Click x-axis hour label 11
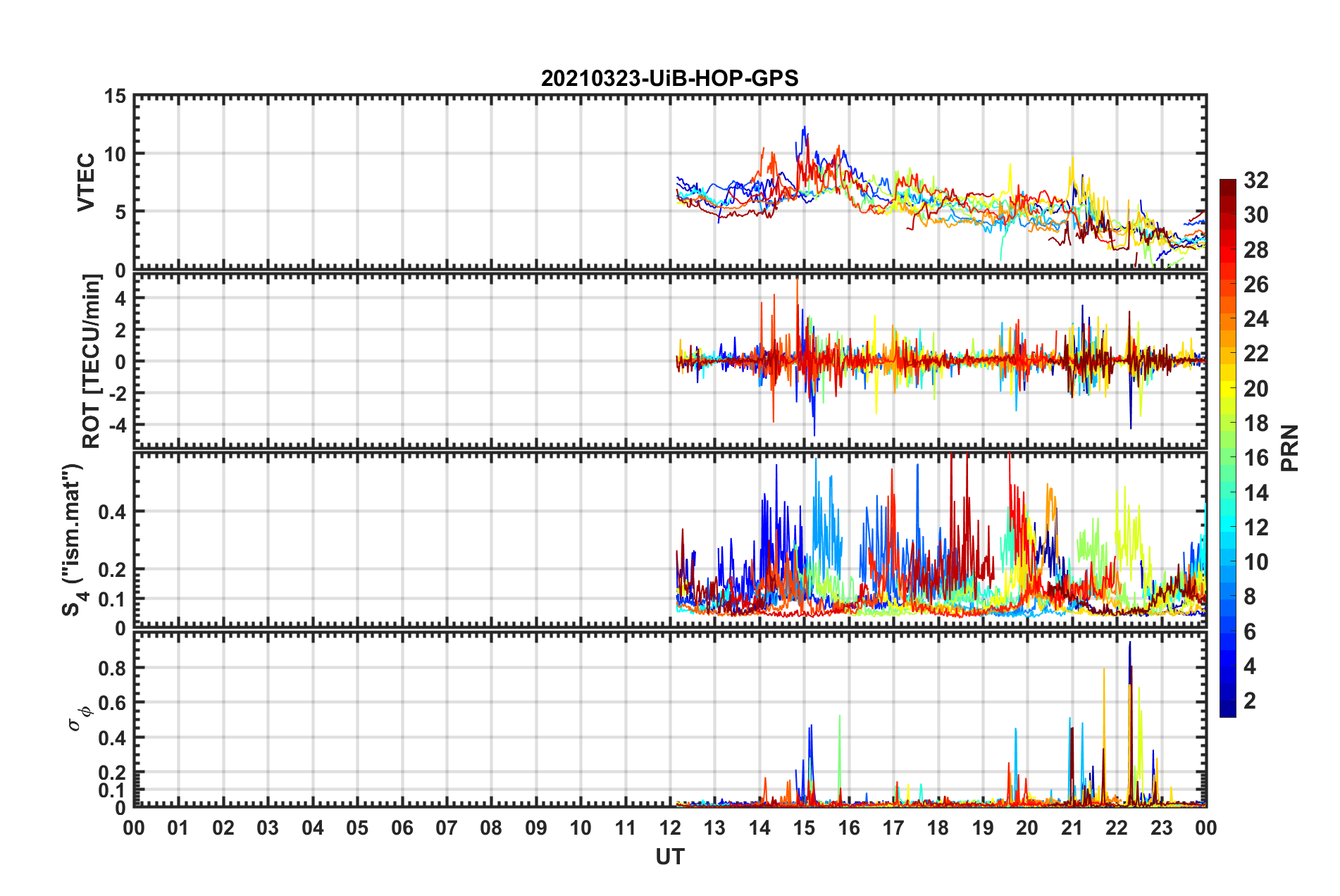 626,828
